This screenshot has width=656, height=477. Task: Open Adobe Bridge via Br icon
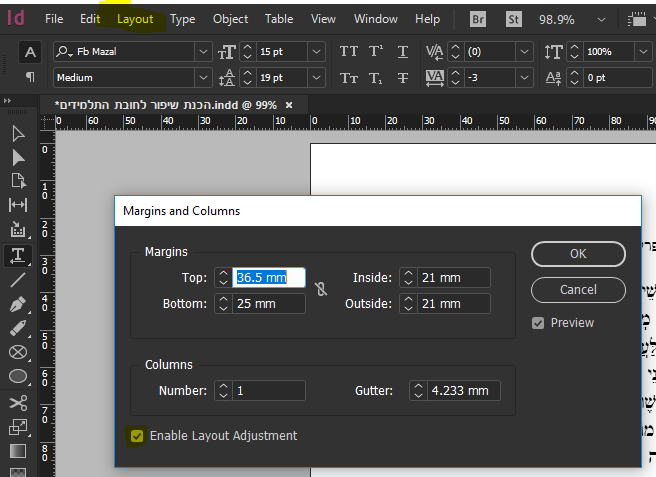478,19
